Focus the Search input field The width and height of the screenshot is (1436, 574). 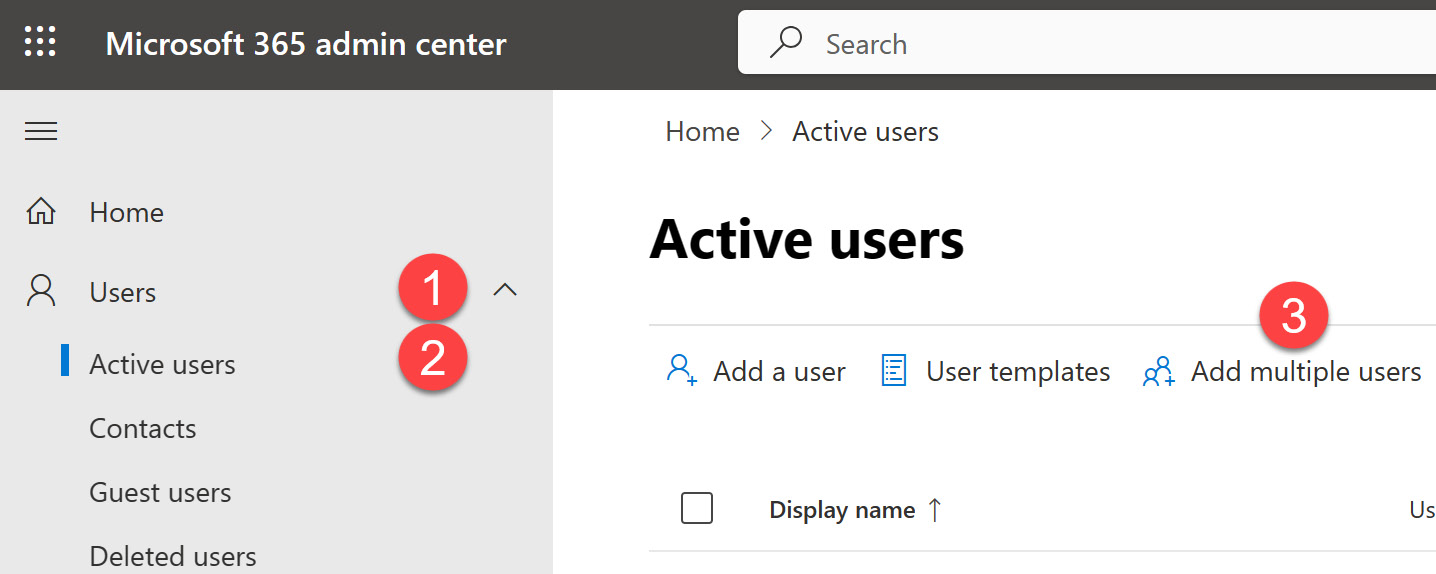[x=1087, y=43]
